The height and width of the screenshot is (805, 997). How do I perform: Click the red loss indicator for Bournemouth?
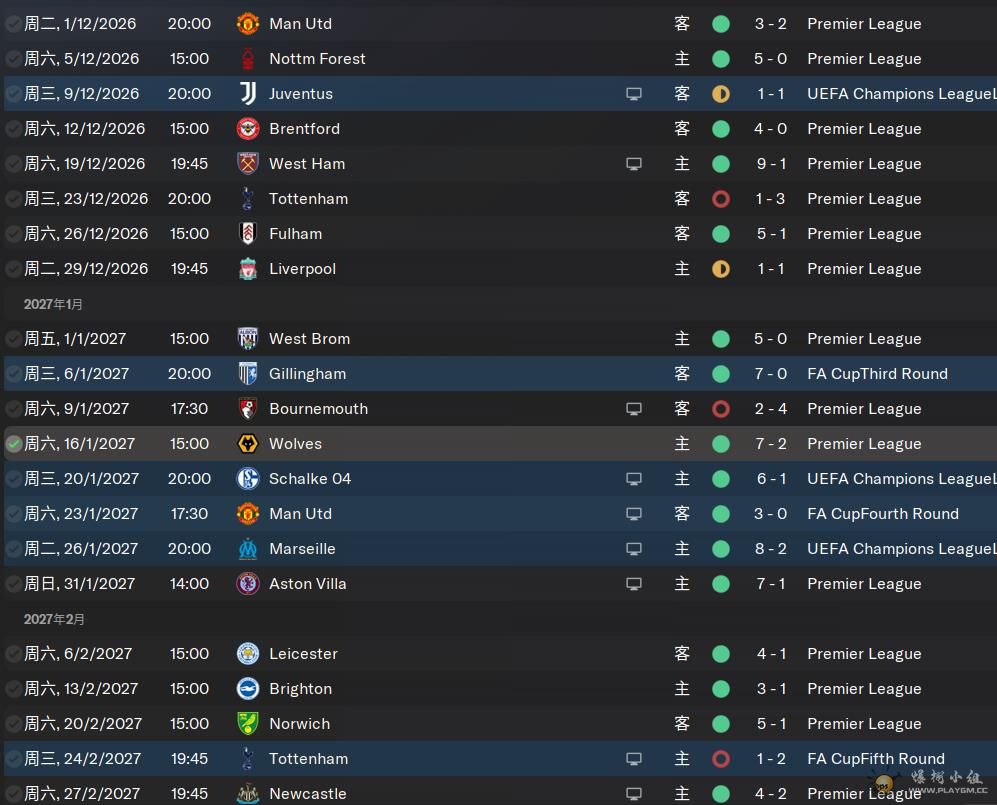coord(721,409)
